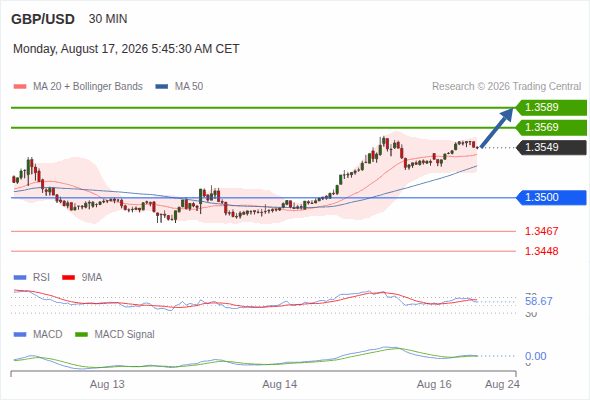This screenshot has width=590, height=400.
Task: Click the Aug 16 date on the timeline
Action: [x=434, y=385]
